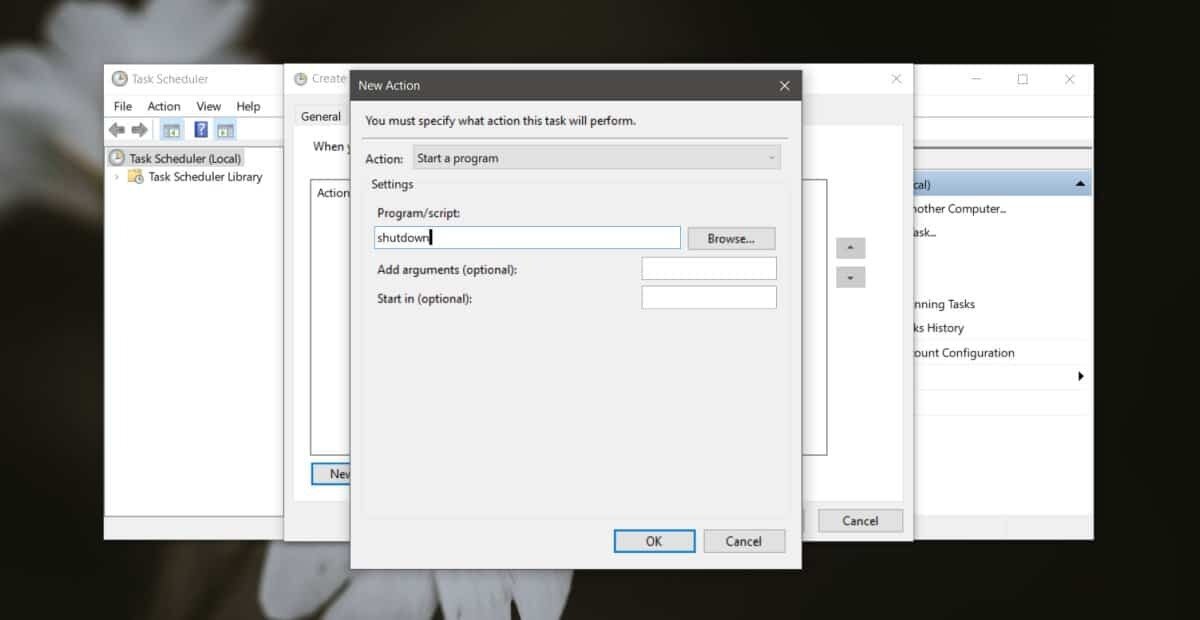The height and width of the screenshot is (620, 1200).
Task: Click the Connect to Another Computer action
Action: pos(960,208)
